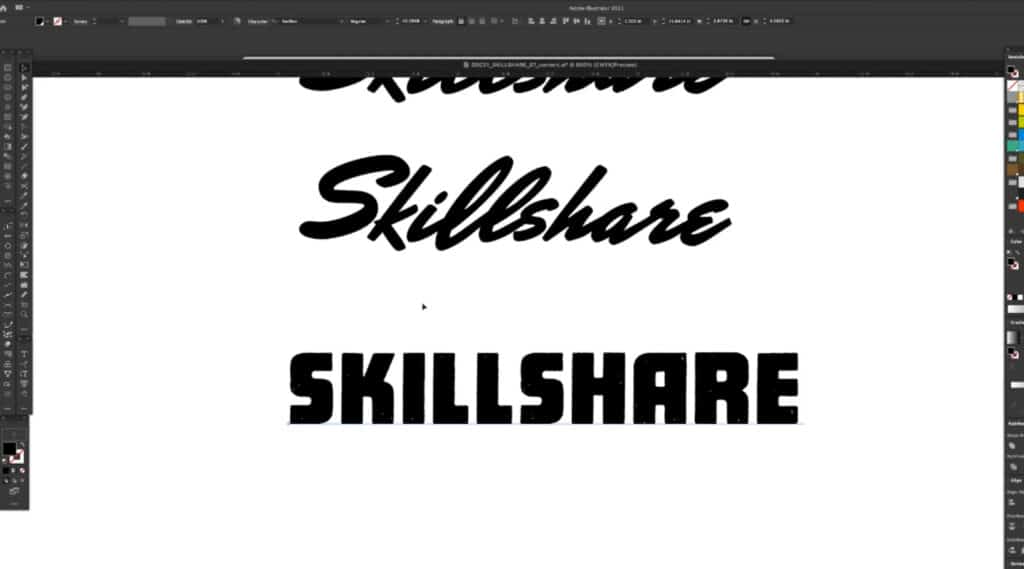Click the Y position field

tap(677, 22)
